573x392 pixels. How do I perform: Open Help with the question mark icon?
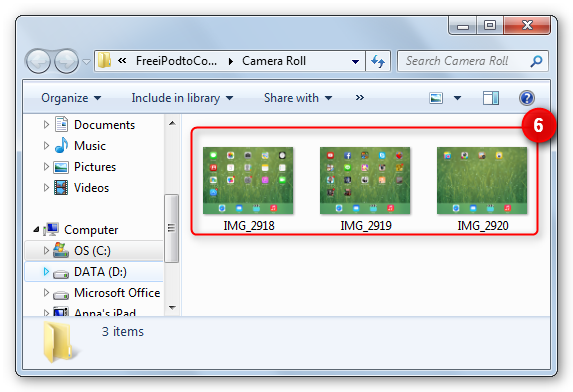point(527,98)
